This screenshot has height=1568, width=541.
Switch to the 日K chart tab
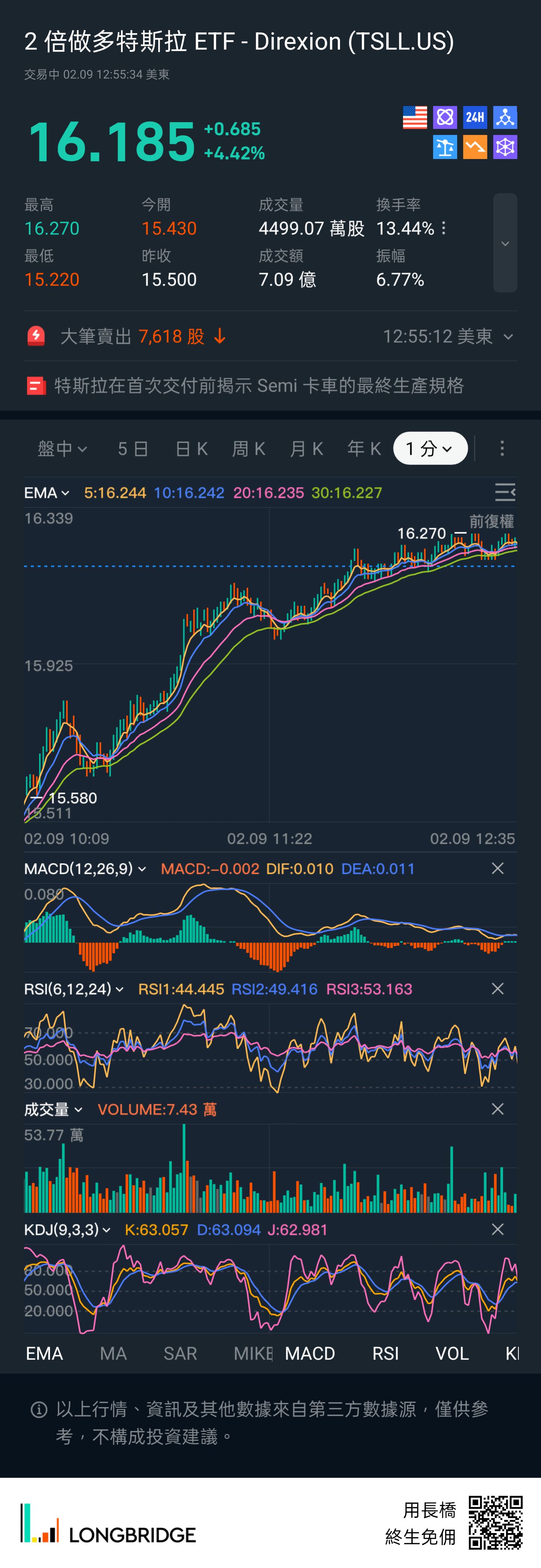[x=191, y=449]
